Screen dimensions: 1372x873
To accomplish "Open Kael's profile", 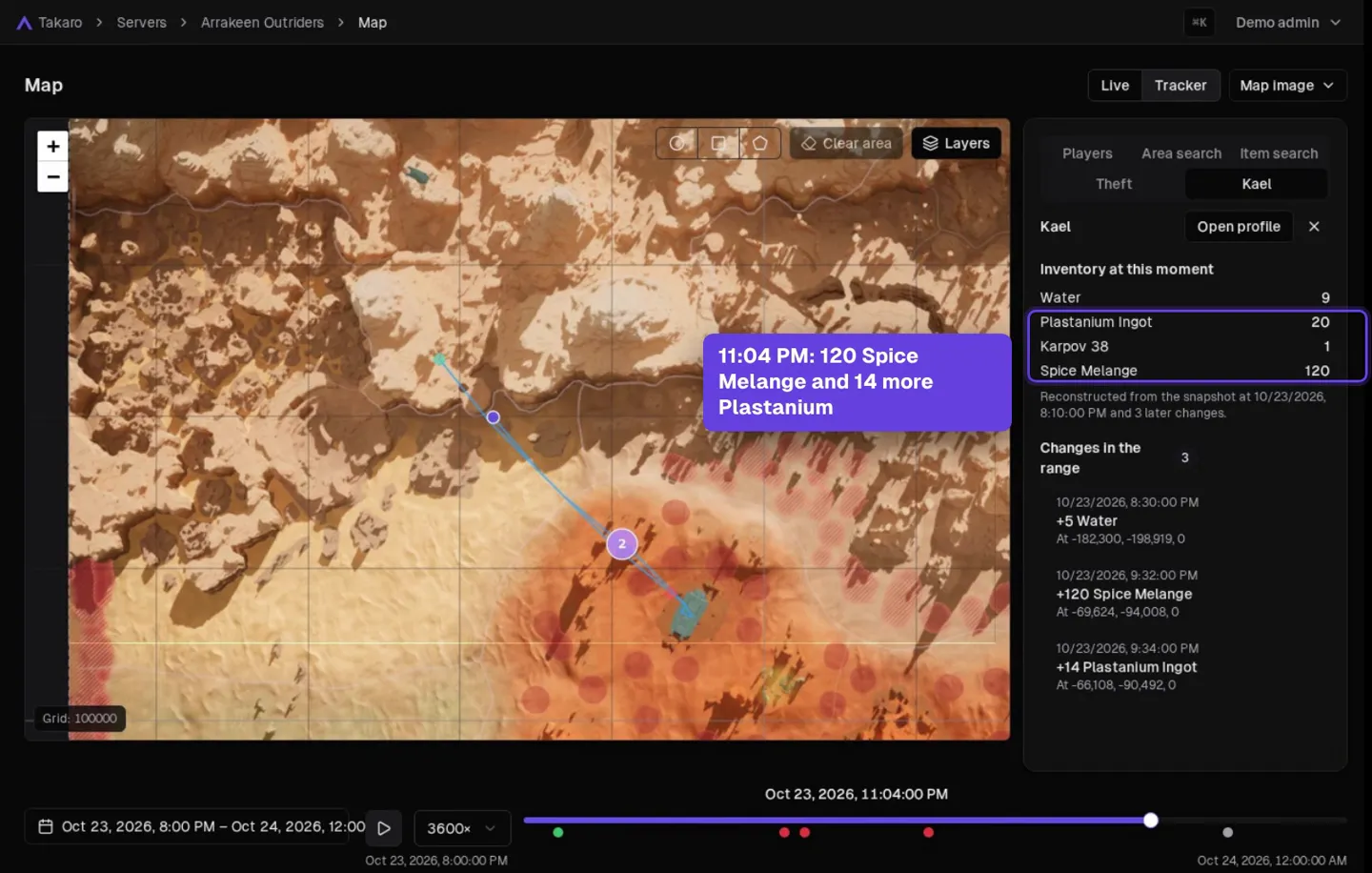I will tap(1239, 226).
